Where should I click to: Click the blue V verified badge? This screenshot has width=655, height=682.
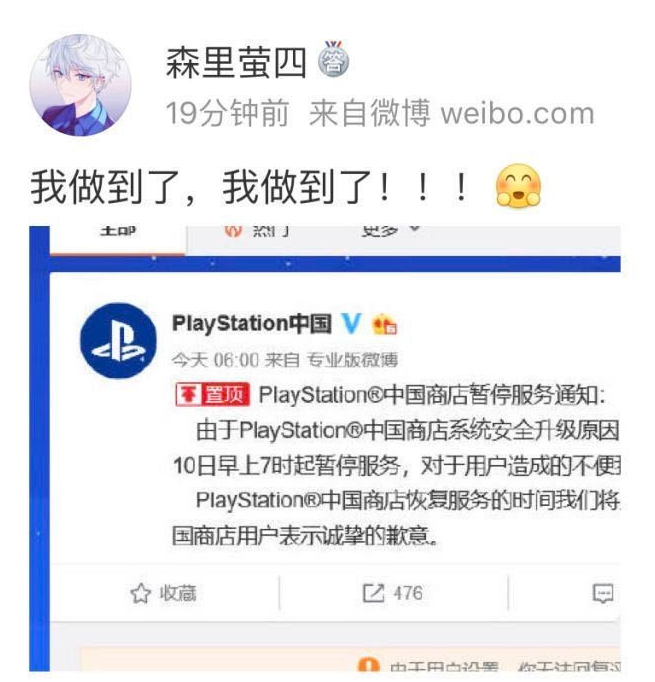[x=351, y=324]
